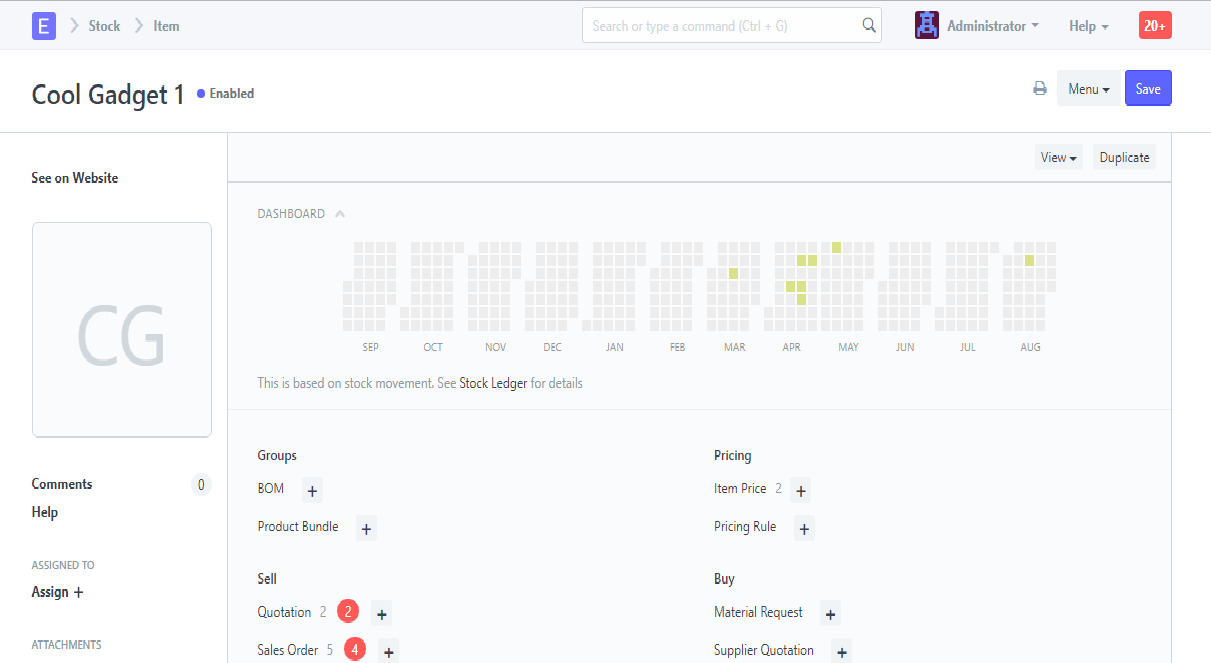Click the Enabled status indicator

click(226, 93)
